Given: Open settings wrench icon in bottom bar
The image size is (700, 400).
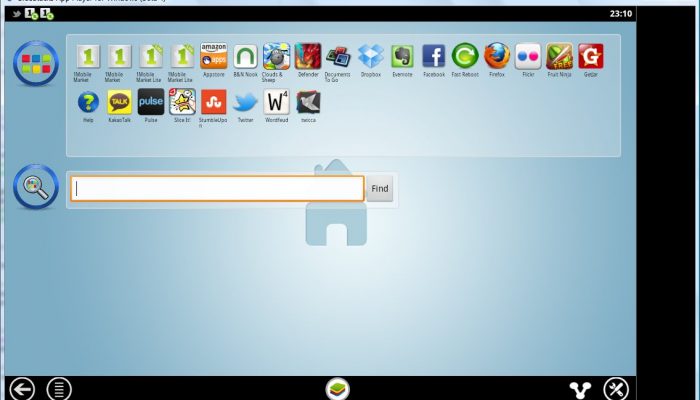Looking at the screenshot, I should tap(616, 389).
